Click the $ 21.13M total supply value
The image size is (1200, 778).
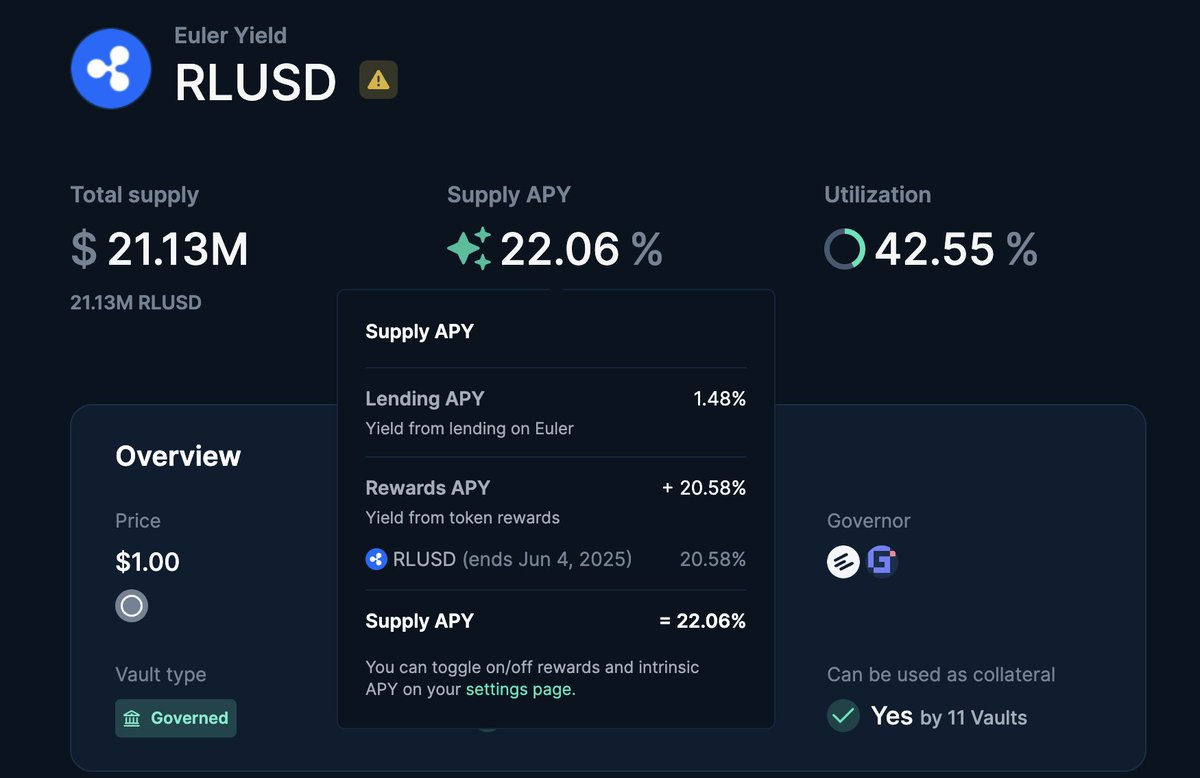[159, 249]
